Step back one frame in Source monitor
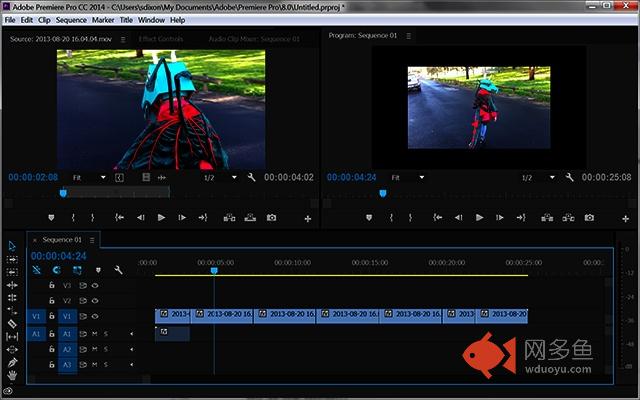Screen dimensions: 640x400 pos(141,218)
